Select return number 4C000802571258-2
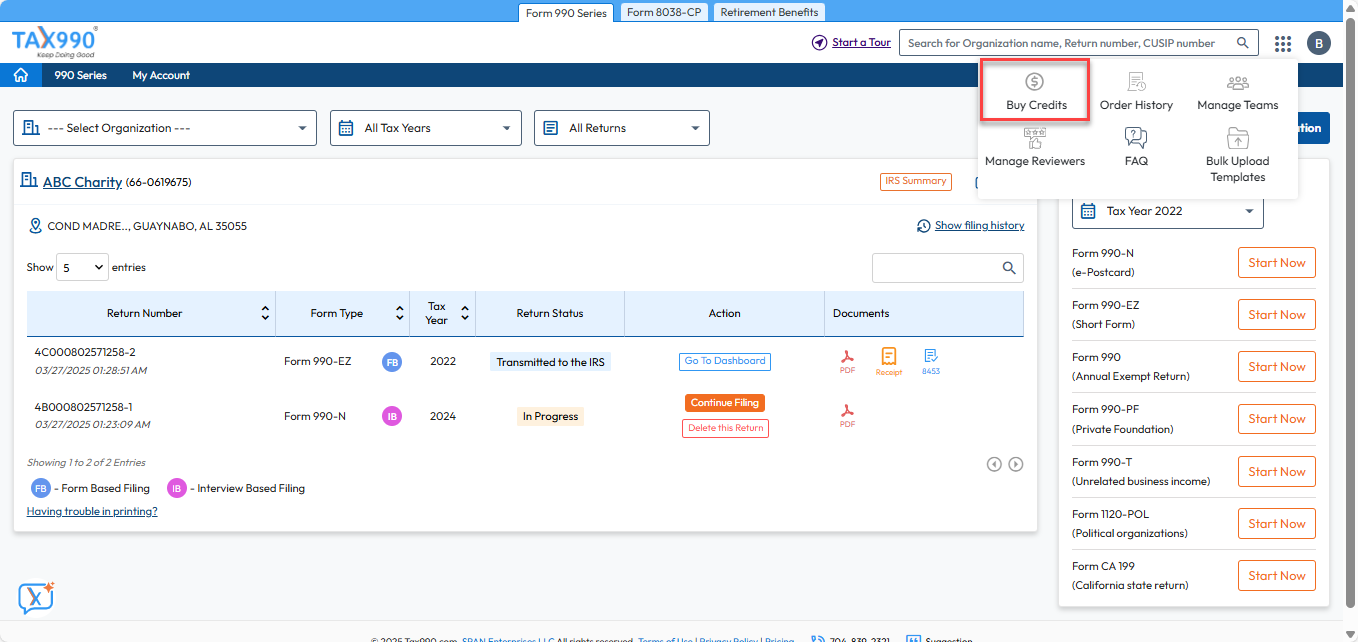Viewport: 1358px width, 642px height. pos(85,352)
